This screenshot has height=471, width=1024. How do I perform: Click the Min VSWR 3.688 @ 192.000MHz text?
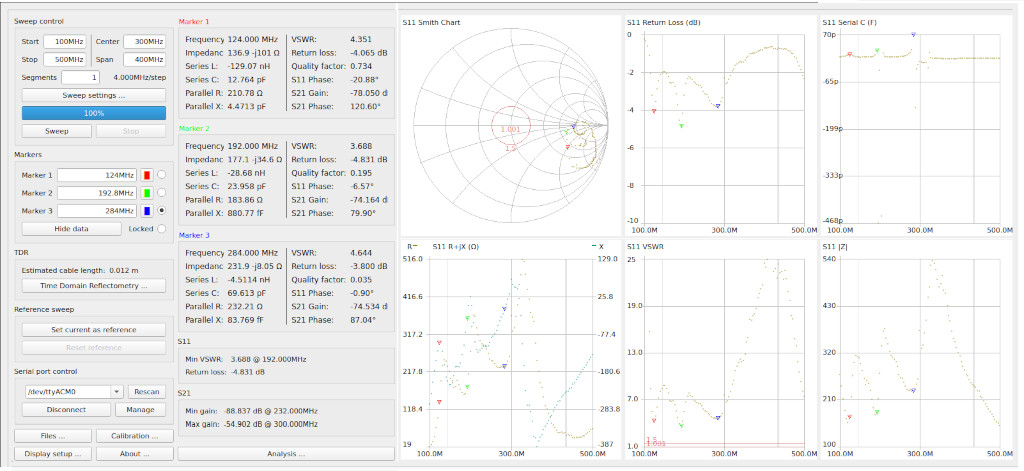[246, 359]
